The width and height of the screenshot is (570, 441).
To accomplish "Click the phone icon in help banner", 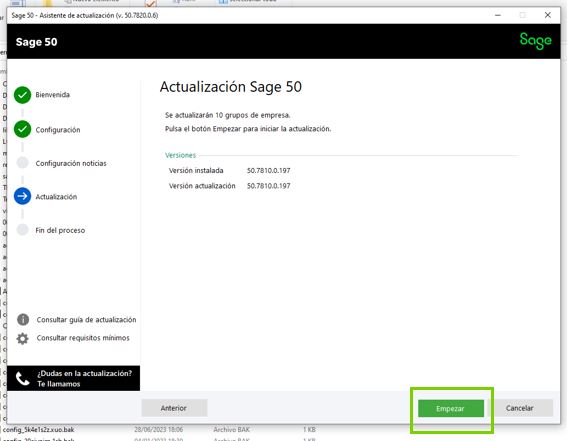I will pyautogui.click(x=23, y=378).
